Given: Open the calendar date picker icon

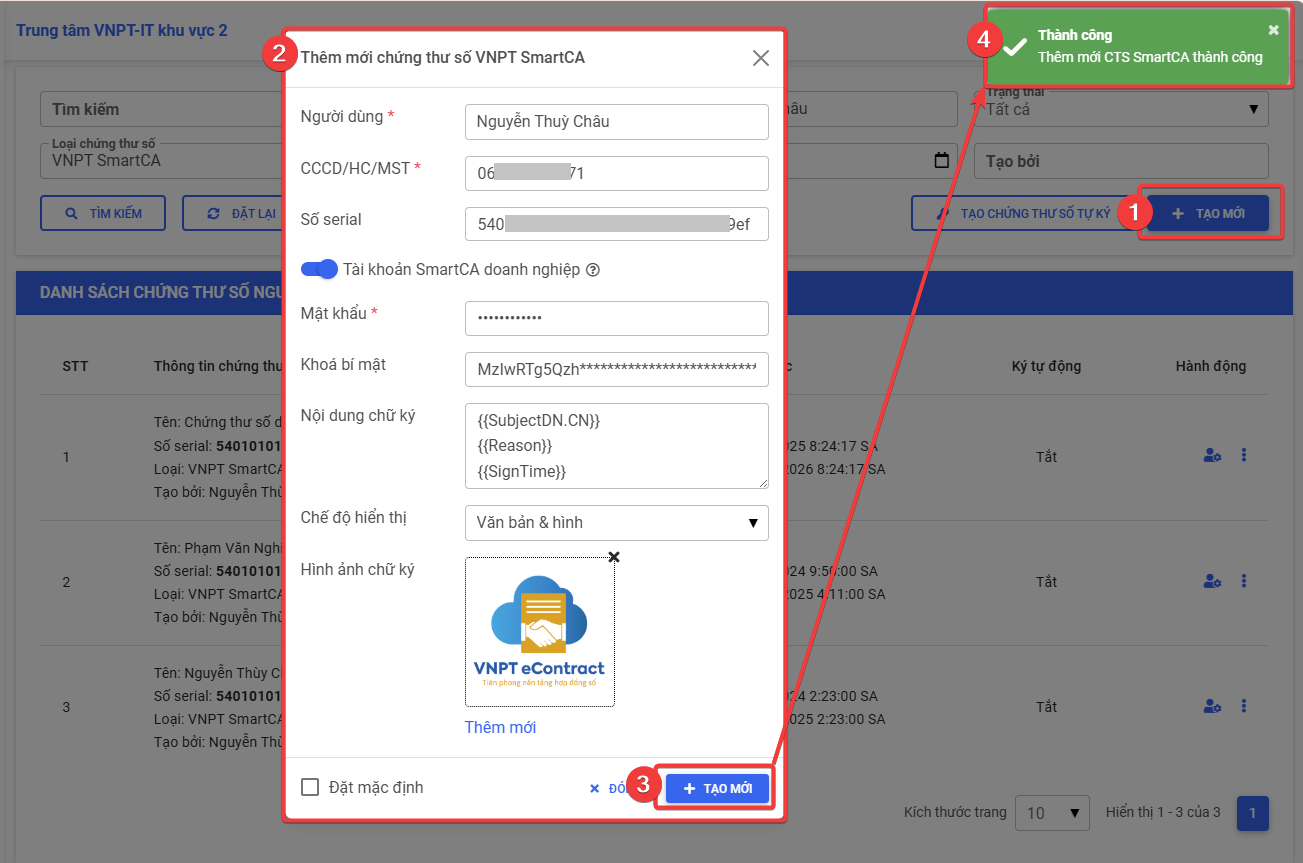Looking at the screenshot, I should point(940,161).
